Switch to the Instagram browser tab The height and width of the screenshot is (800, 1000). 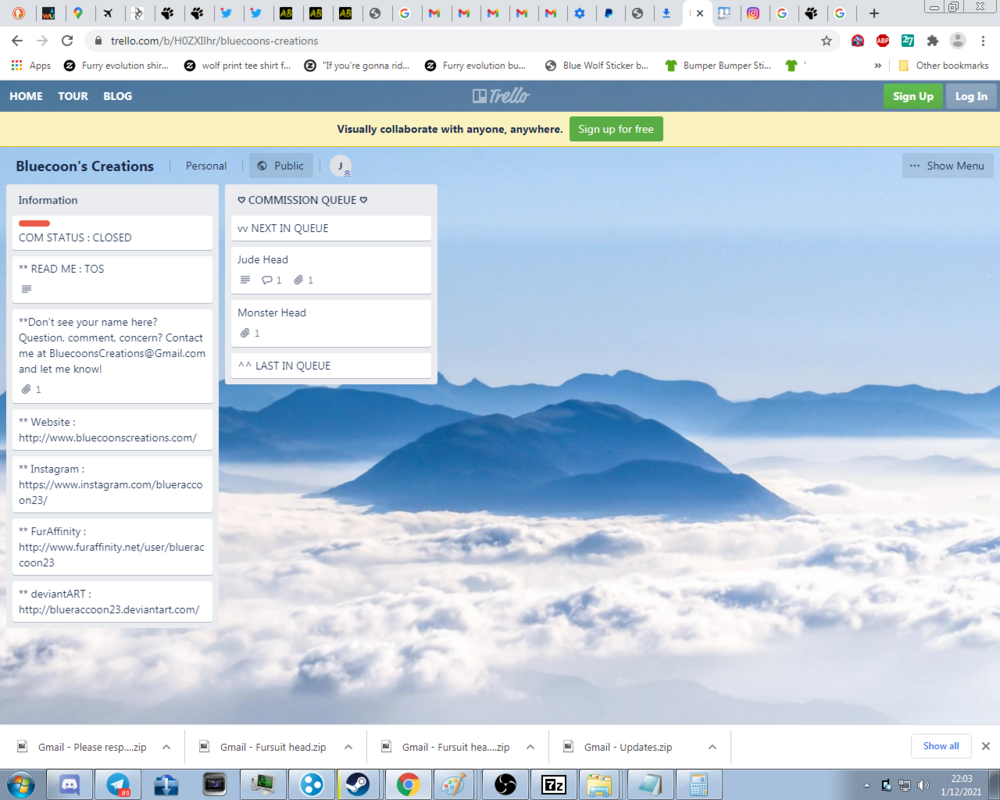(x=753, y=14)
